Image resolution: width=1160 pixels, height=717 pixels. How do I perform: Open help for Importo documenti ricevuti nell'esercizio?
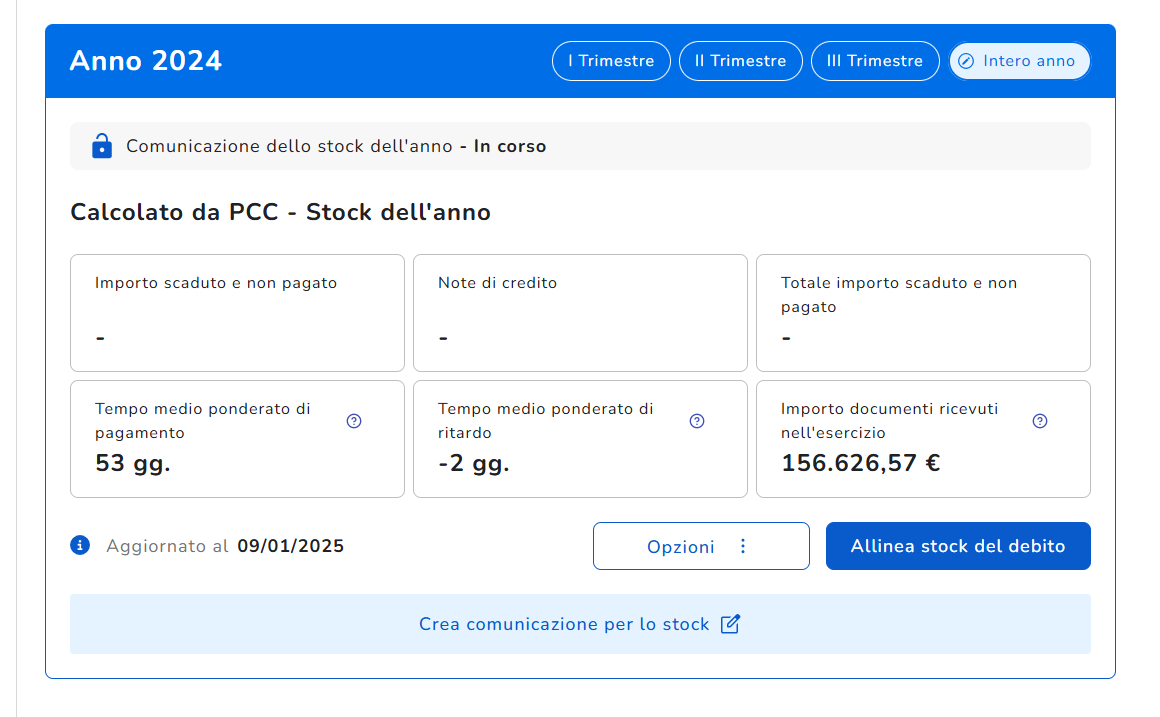tap(1039, 421)
